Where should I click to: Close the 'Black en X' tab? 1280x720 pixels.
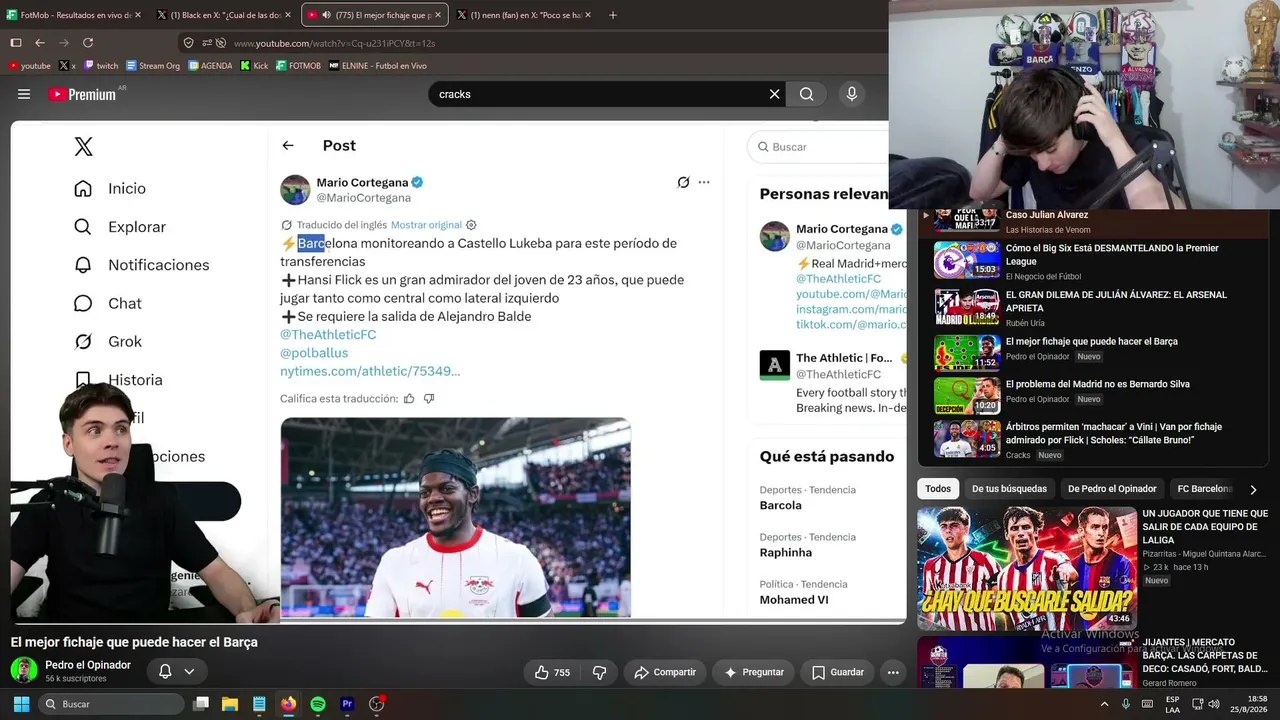287,15
